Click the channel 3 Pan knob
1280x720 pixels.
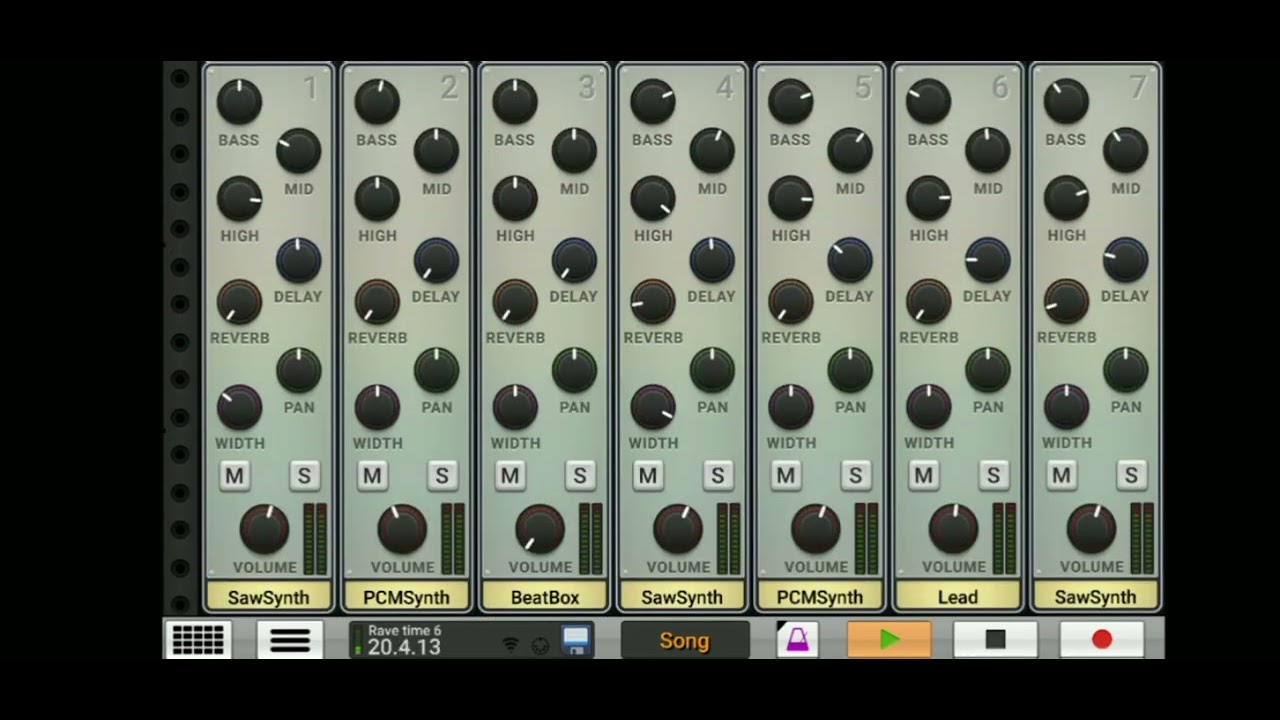574,370
